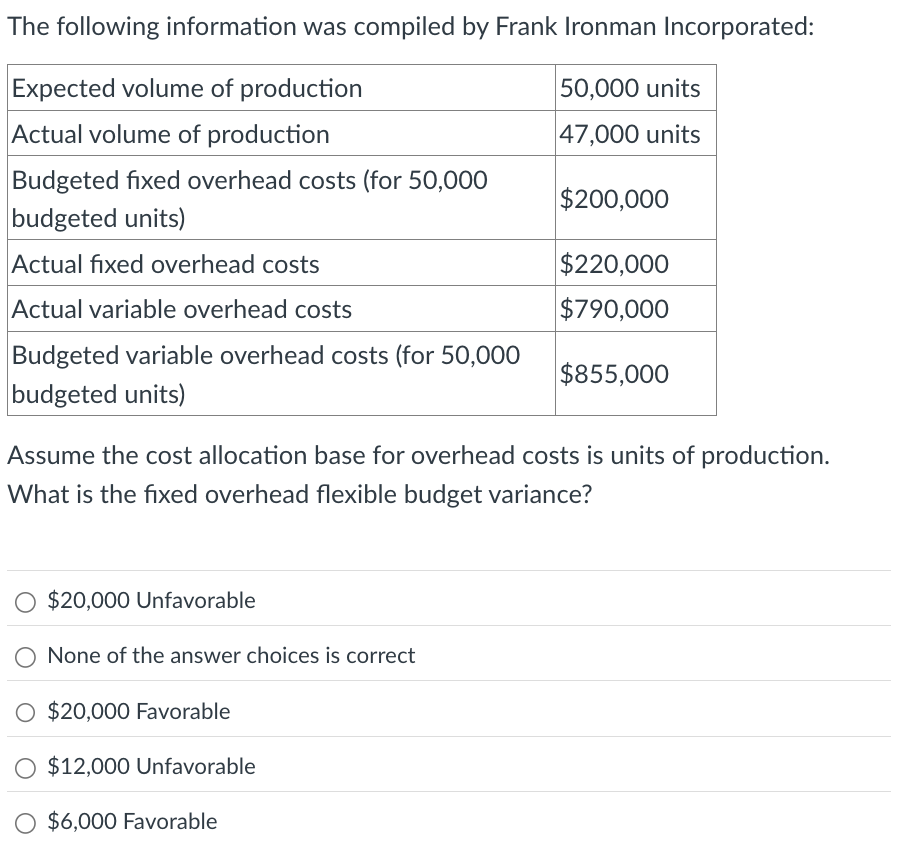Click the "Actual volume of production" row label

[x=170, y=134]
